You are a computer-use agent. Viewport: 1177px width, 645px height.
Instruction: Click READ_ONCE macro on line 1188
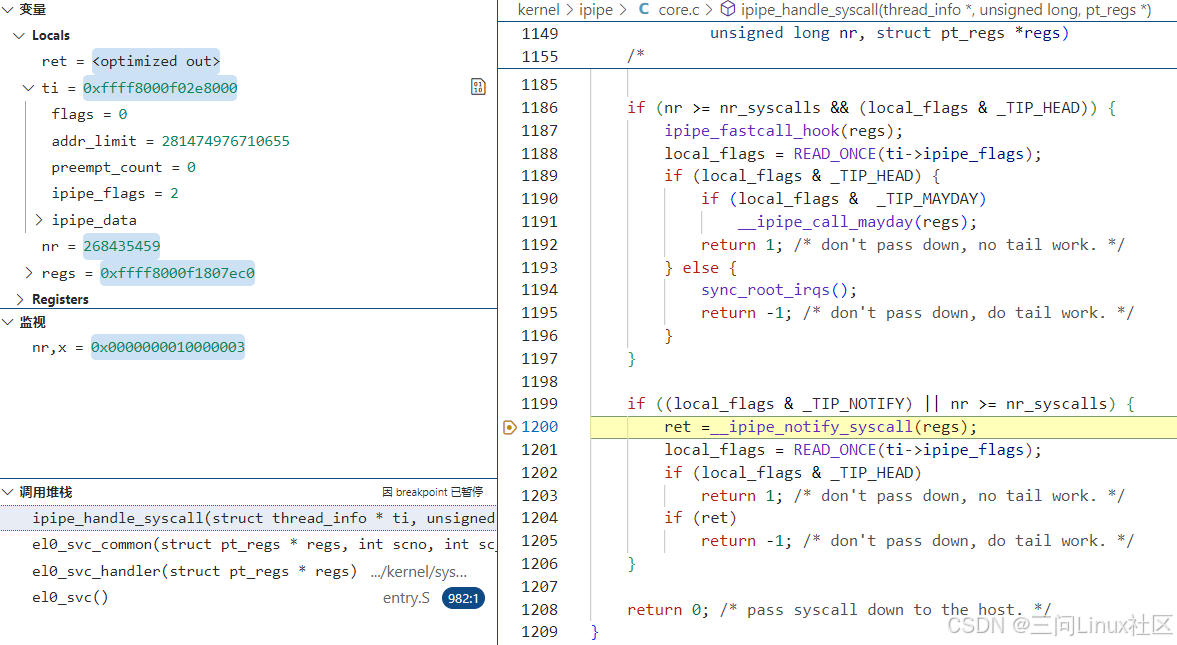point(835,154)
